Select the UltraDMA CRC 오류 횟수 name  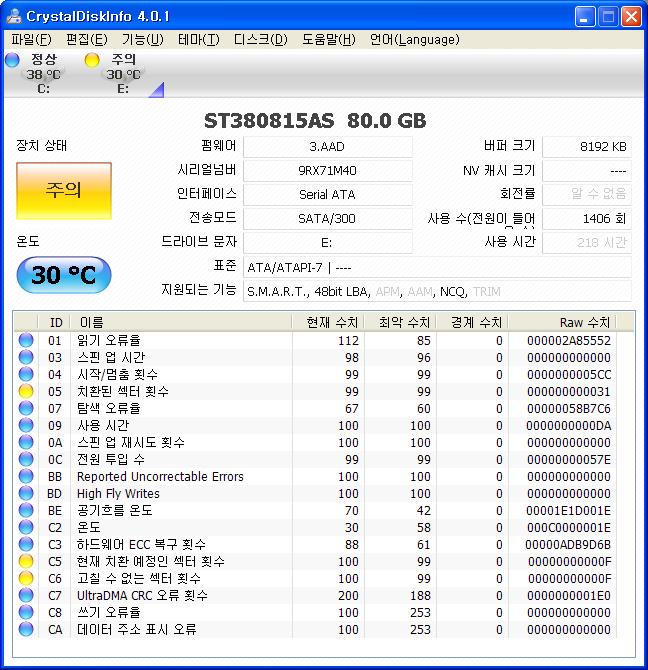(x=142, y=595)
